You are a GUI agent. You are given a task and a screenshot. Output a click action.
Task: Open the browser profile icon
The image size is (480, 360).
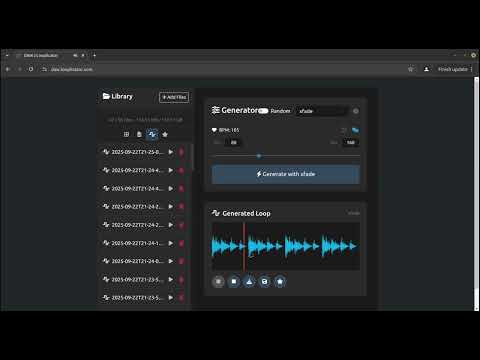[x=426, y=69]
